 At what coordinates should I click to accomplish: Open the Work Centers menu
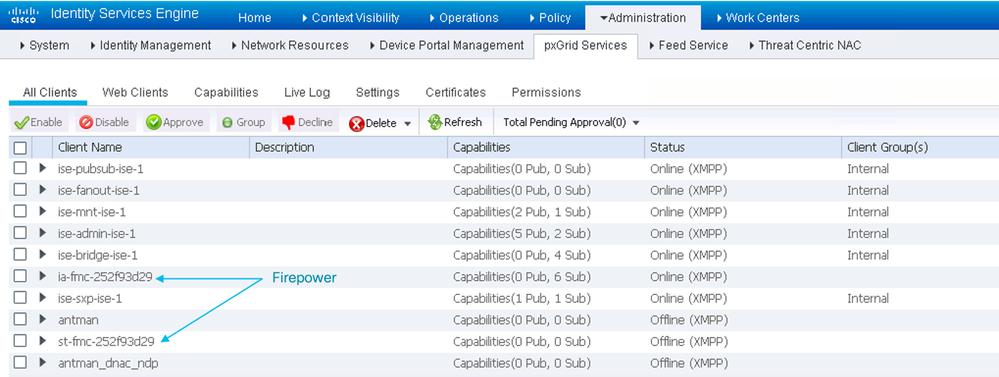(757, 18)
